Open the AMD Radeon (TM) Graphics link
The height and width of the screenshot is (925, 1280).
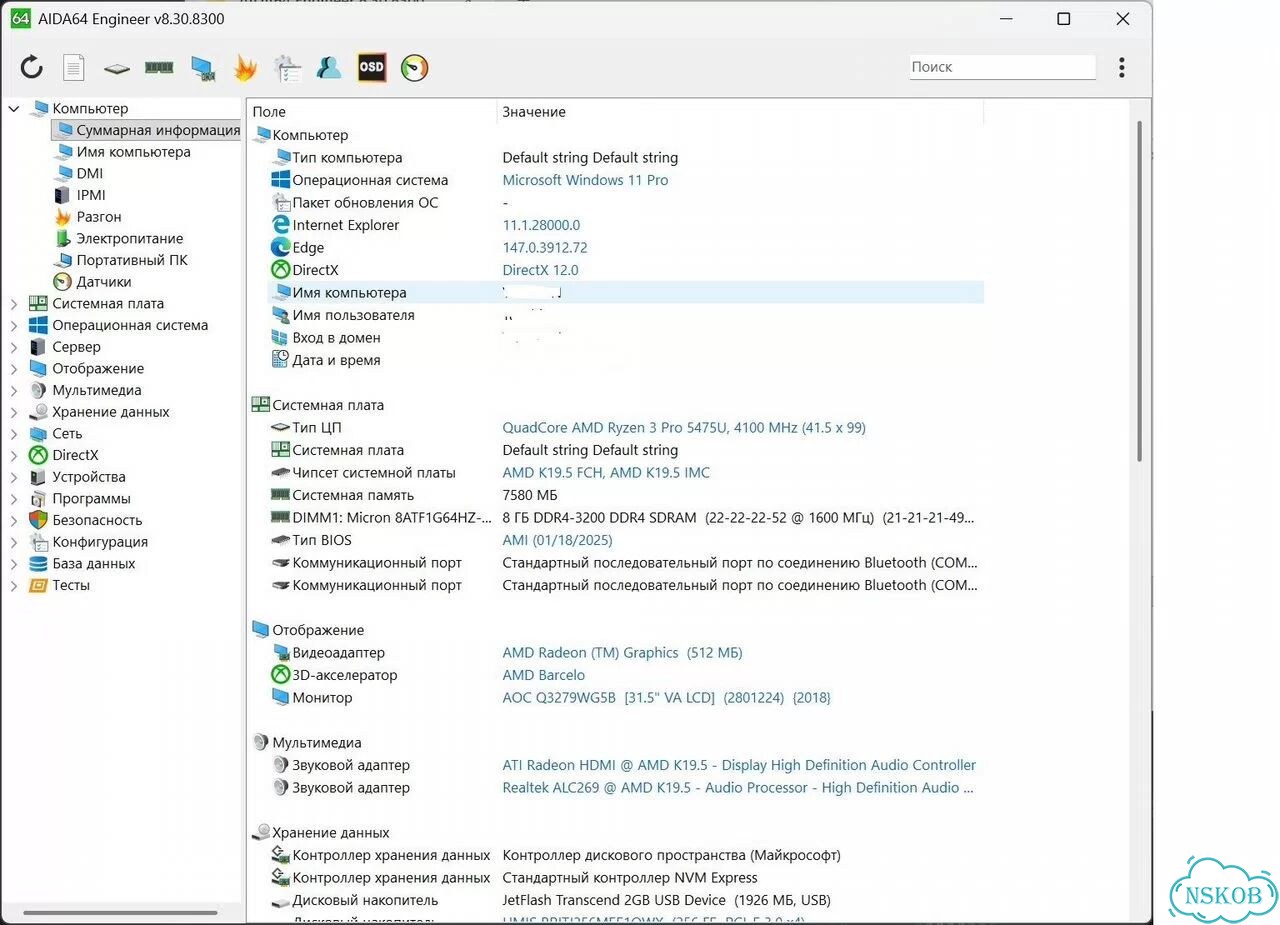pos(590,653)
